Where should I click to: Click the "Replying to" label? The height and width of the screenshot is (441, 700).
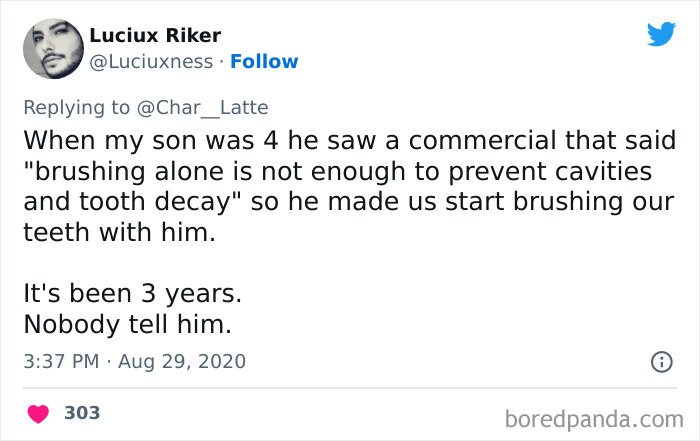click(78, 108)
